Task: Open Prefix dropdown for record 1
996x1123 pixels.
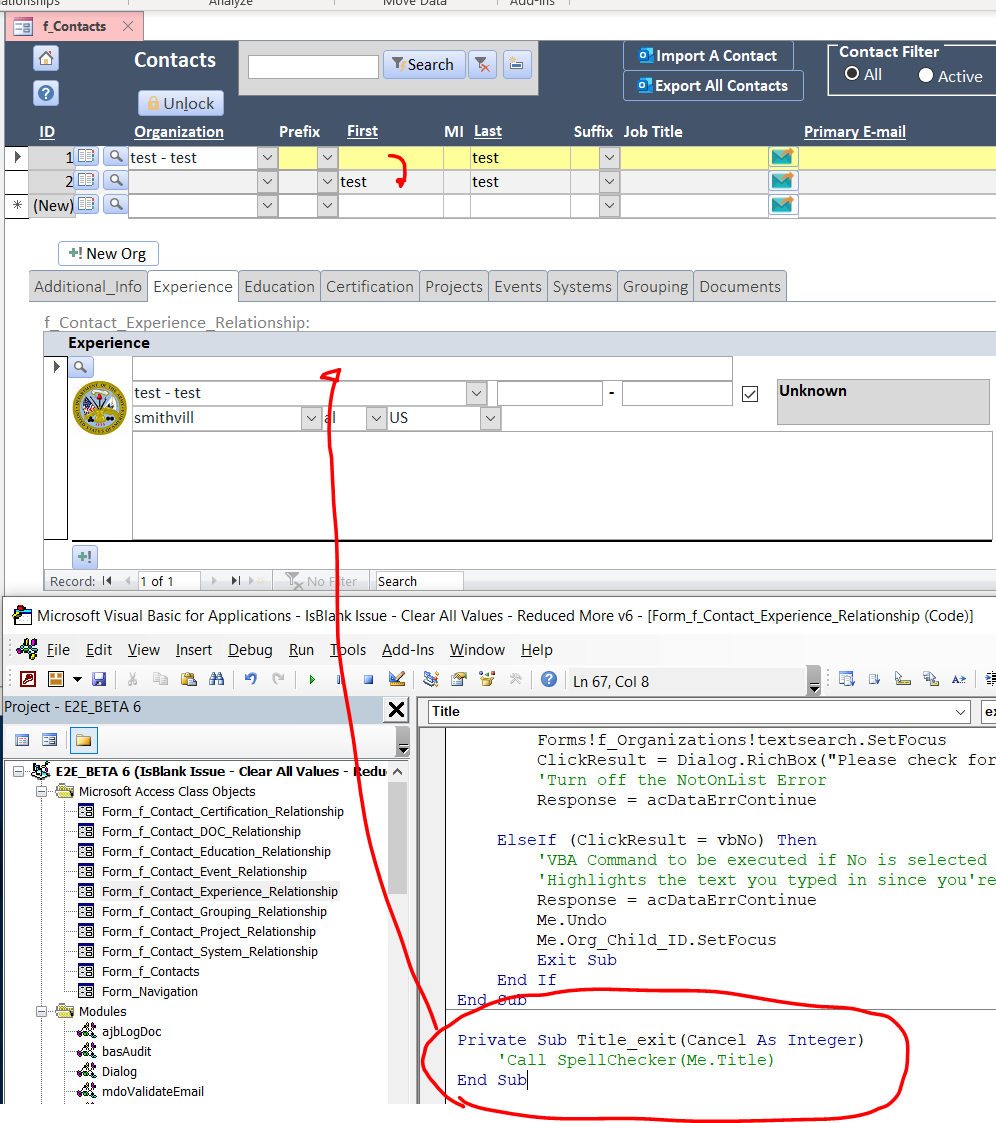Action: (327, 158)
